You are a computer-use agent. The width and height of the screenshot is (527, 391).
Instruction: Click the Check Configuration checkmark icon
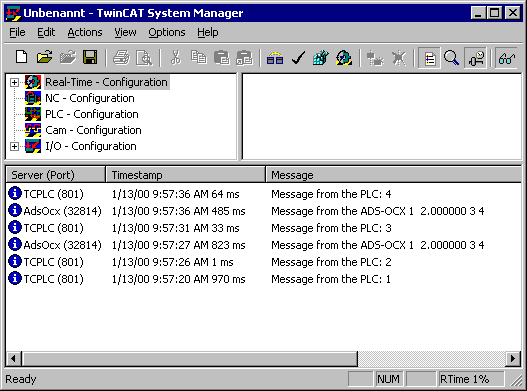[x=298, y=57]
